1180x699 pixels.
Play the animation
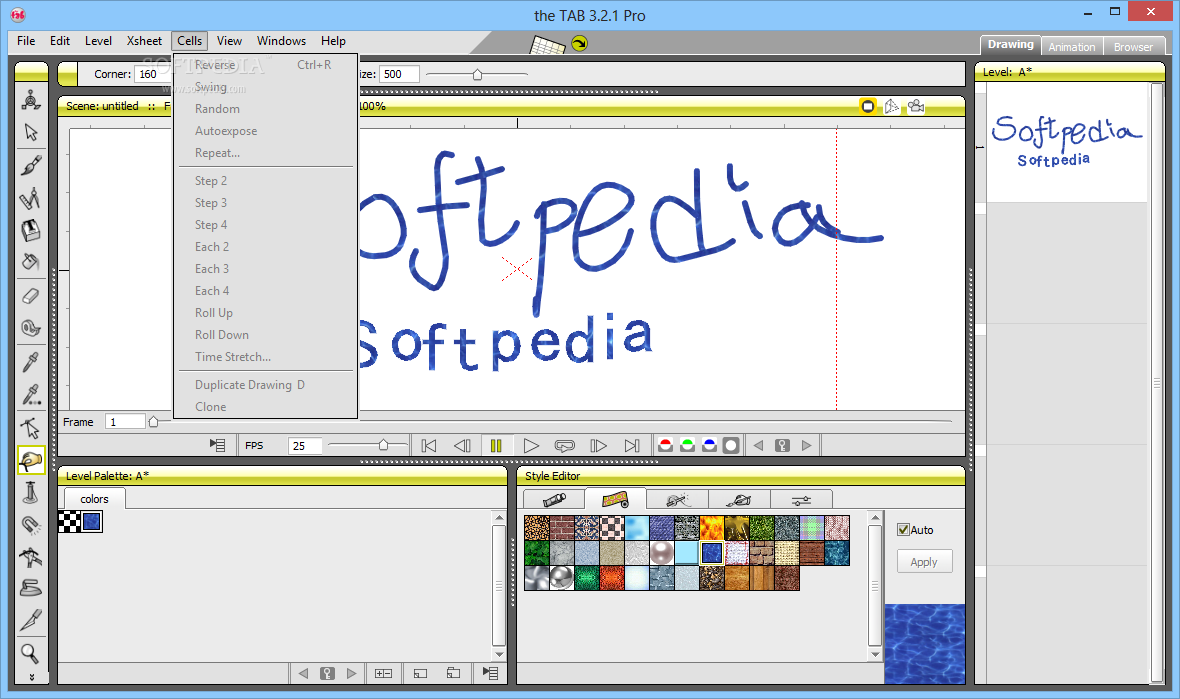tap(531, 445)
